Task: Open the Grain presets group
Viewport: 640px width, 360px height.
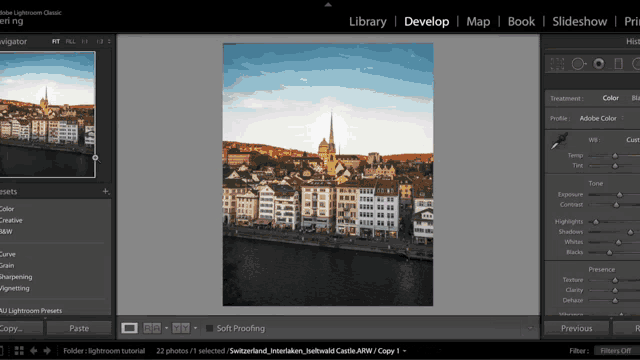Action: (x=7, y=266)
